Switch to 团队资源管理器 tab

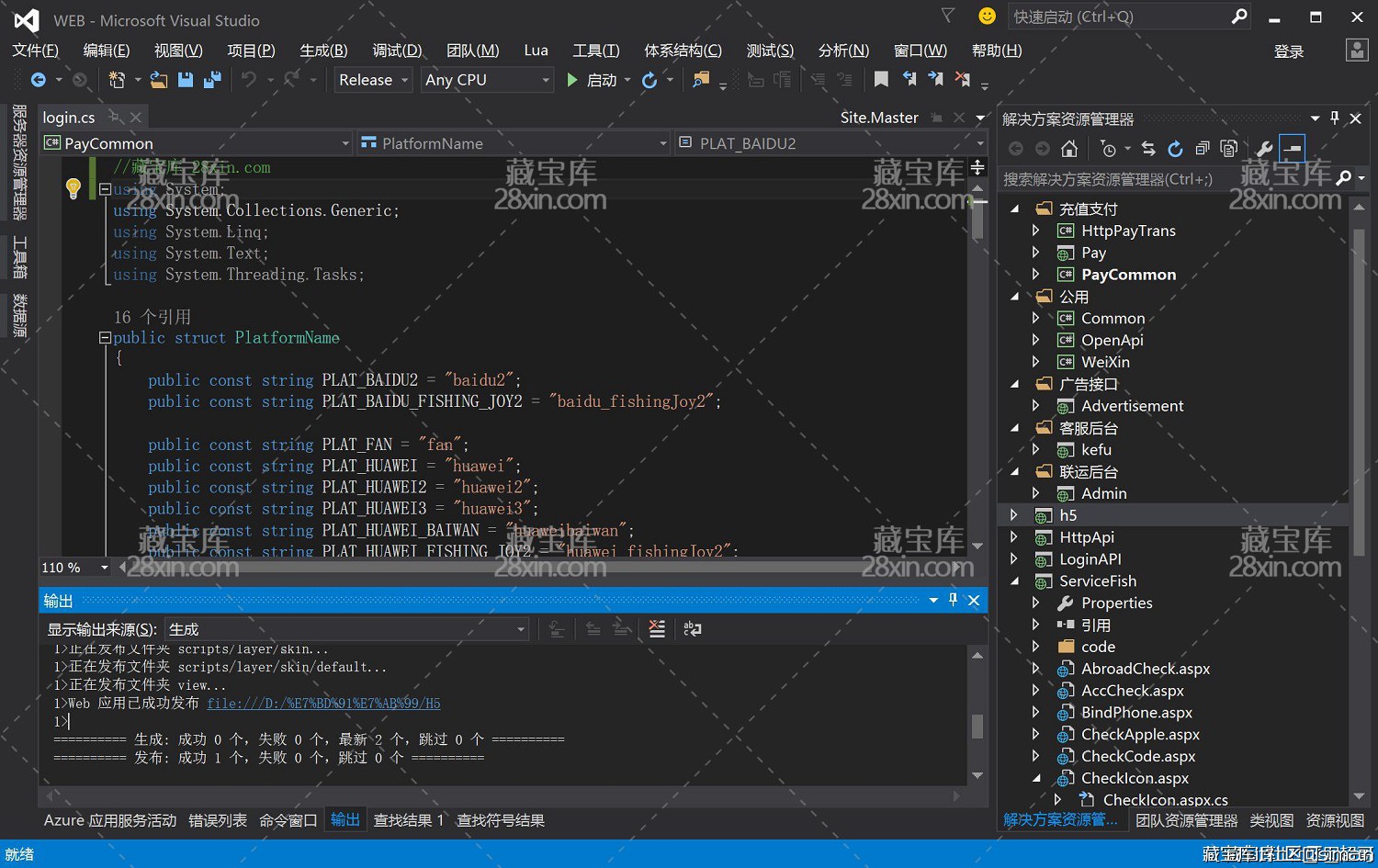[x=1186, y=820]
